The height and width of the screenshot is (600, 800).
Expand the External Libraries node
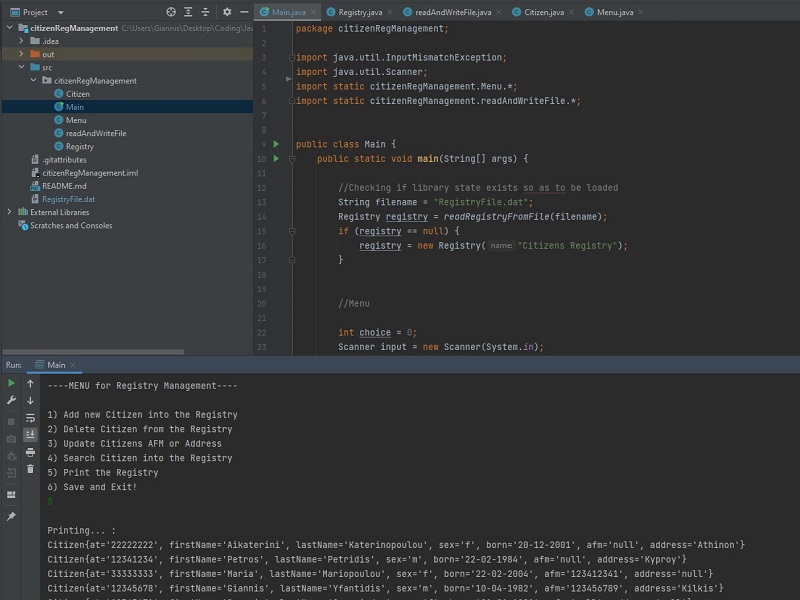pos(10,212)
